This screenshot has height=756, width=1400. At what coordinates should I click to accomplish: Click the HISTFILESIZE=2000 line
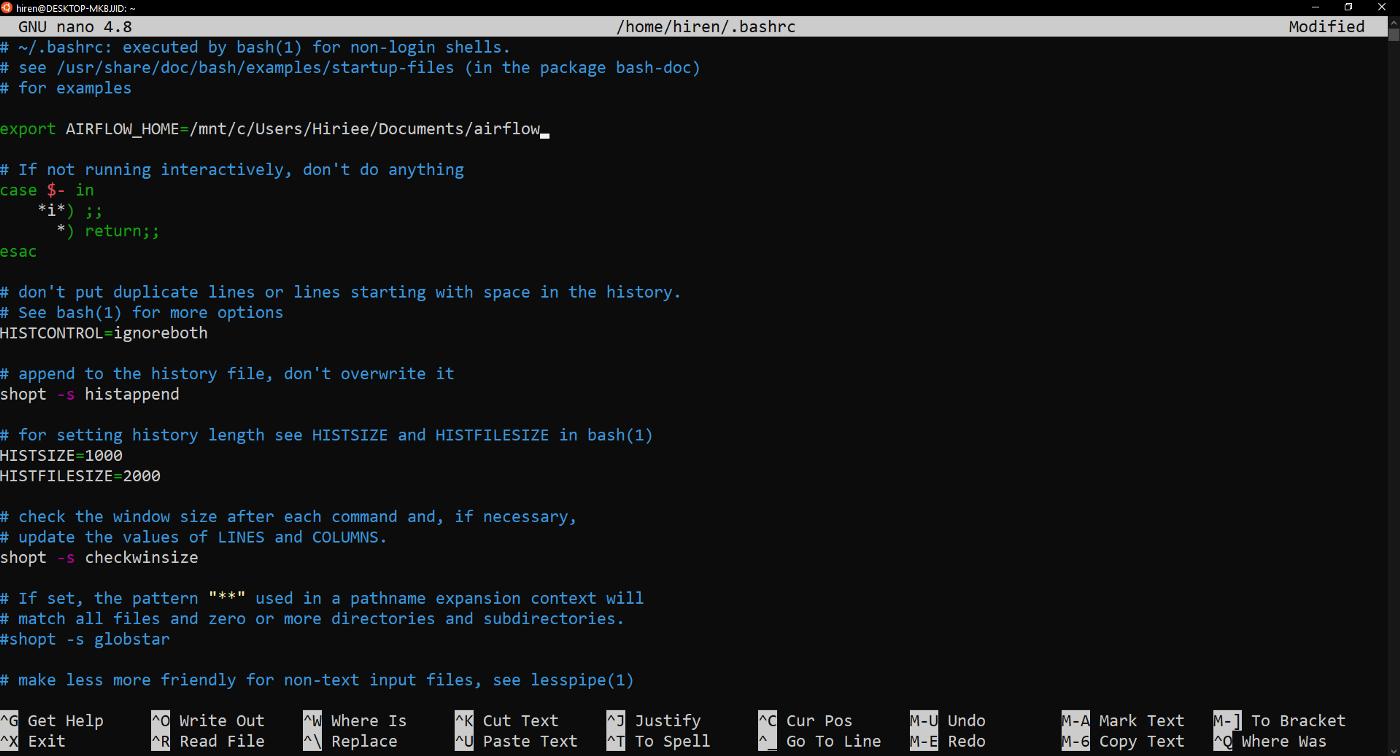point(80,476)
